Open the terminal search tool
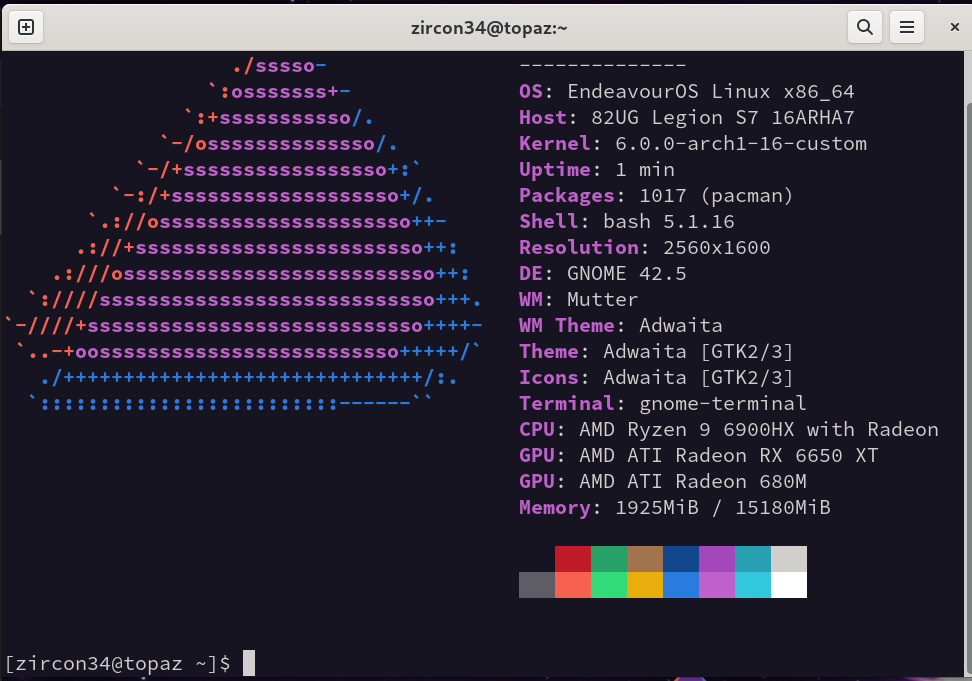Viewport: 972px width, 681px height. [864, 27]
